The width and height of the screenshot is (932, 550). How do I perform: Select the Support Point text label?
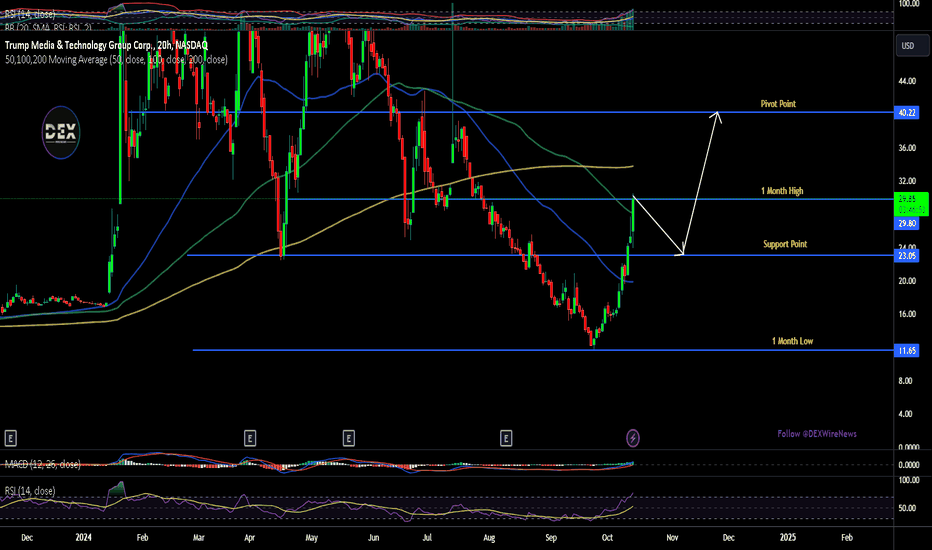pos(785,244)
